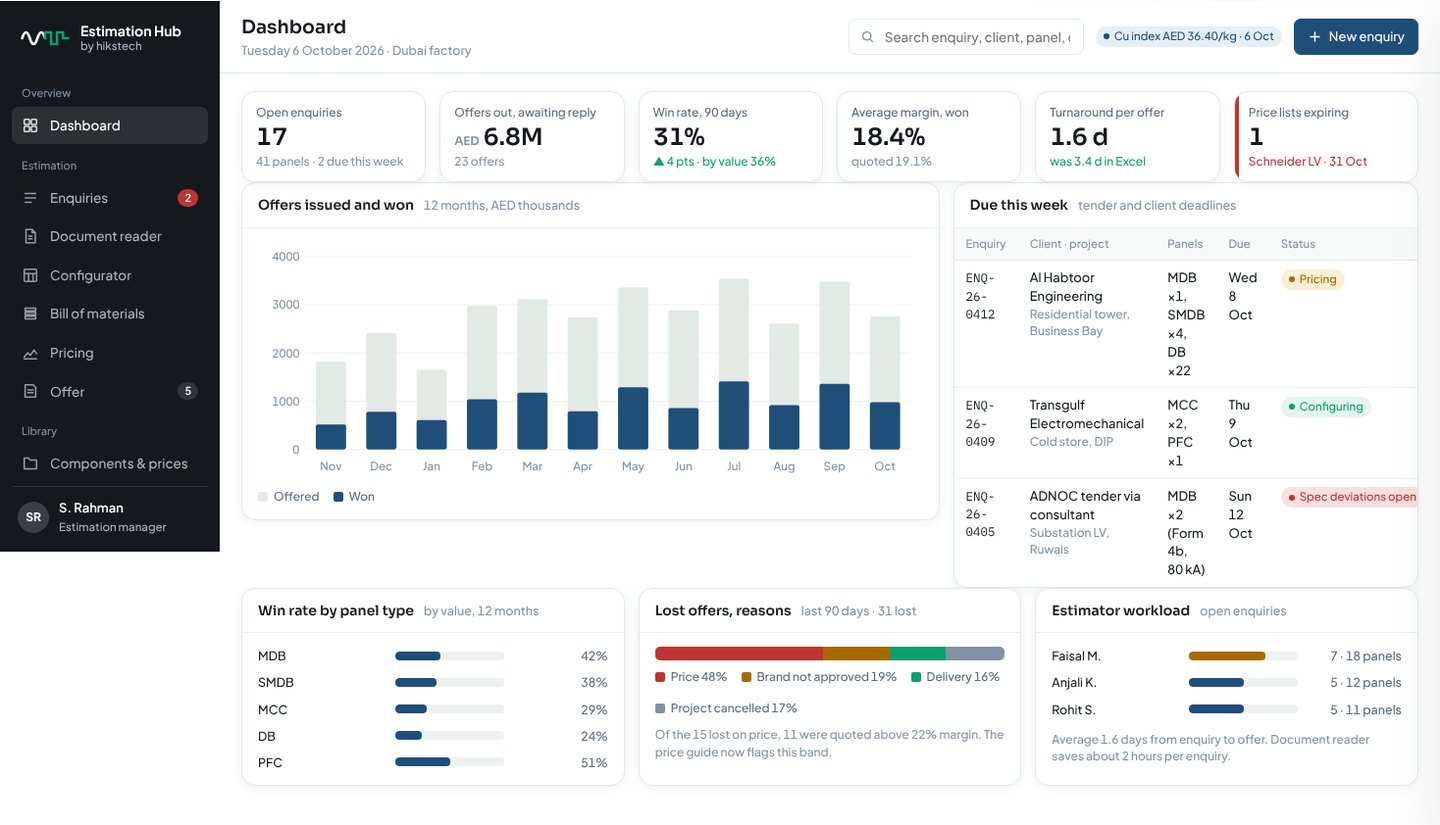Viewport: 1440px width, 825px height.
Task: Navigate to the Configurator page
Action: (110, 275)
